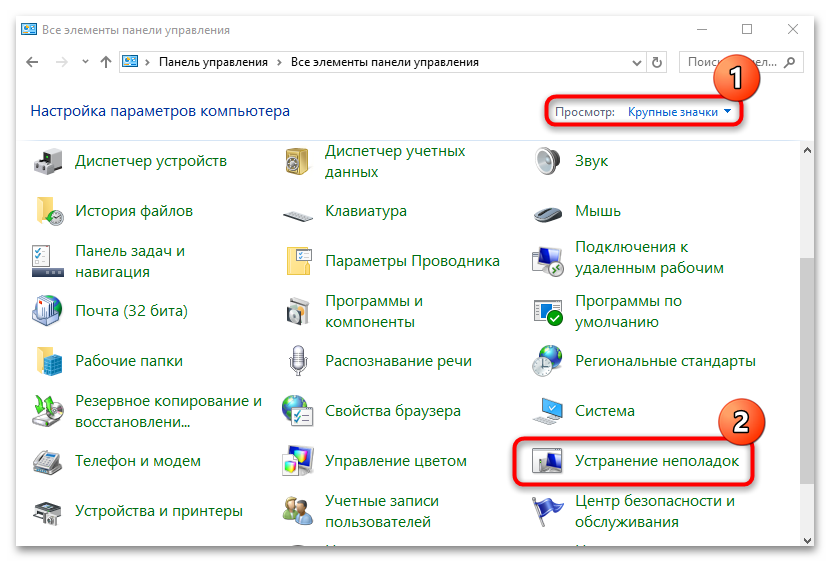Open Параметры Проводника link
The image size is (830, 562).
412,261
